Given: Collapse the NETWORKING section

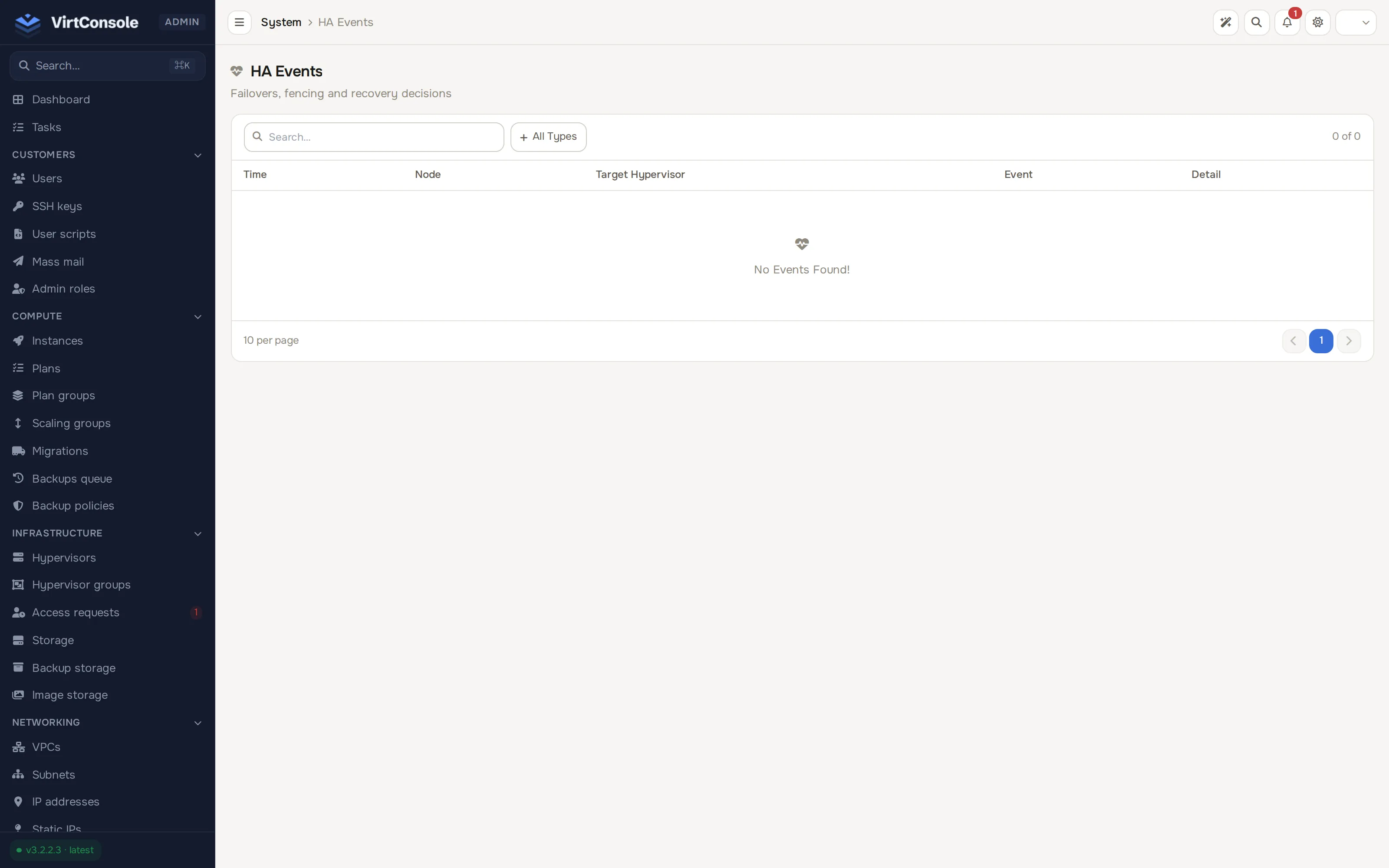Looking at the screenshot, I should [107, 722].
